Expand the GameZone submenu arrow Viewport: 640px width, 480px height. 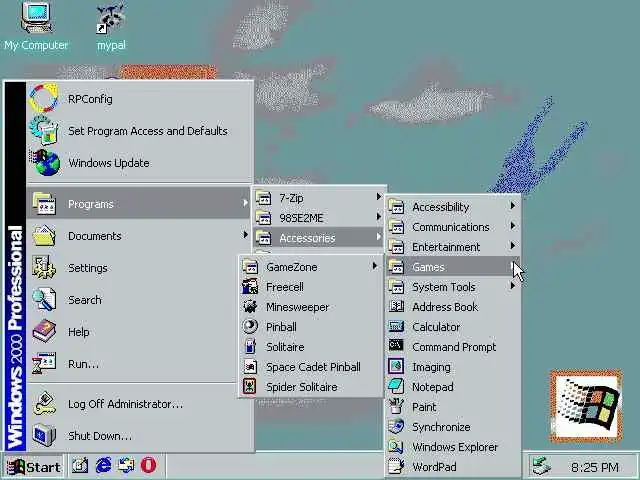tap(374, 266)
